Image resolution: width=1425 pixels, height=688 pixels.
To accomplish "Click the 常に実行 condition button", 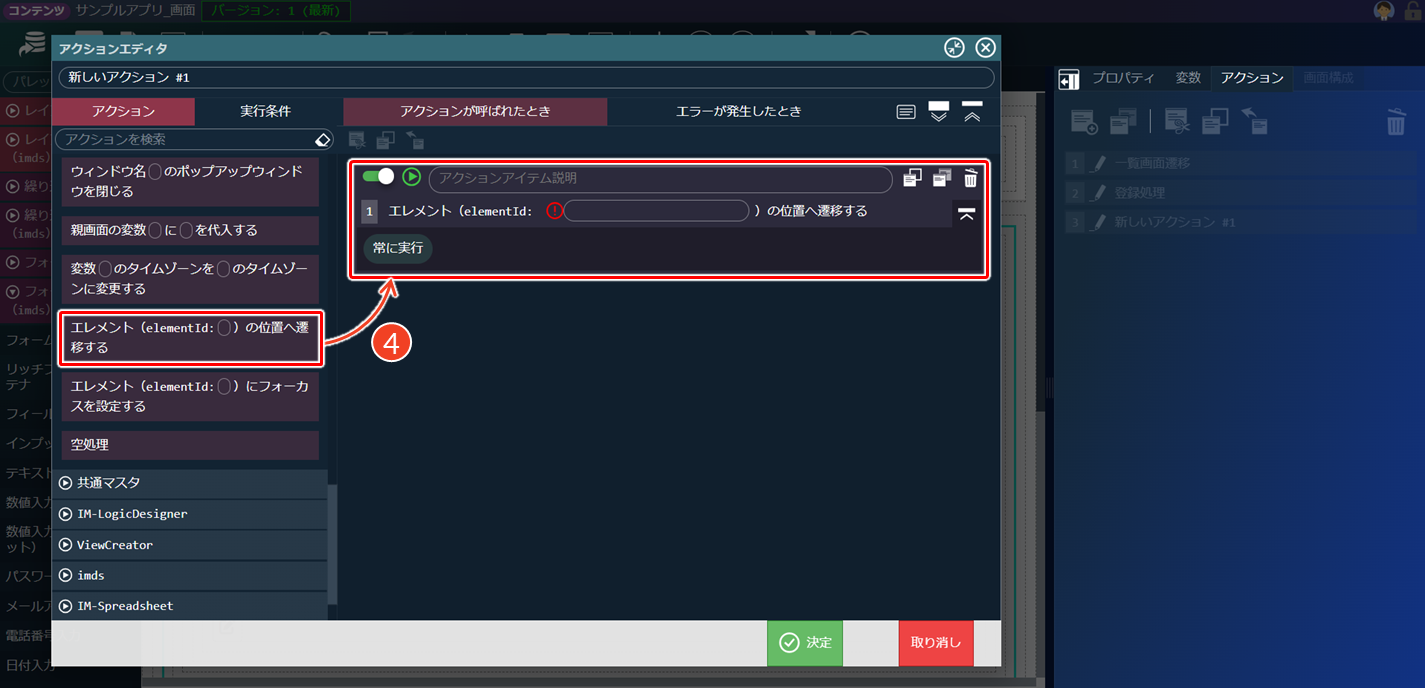I will 398,248.
